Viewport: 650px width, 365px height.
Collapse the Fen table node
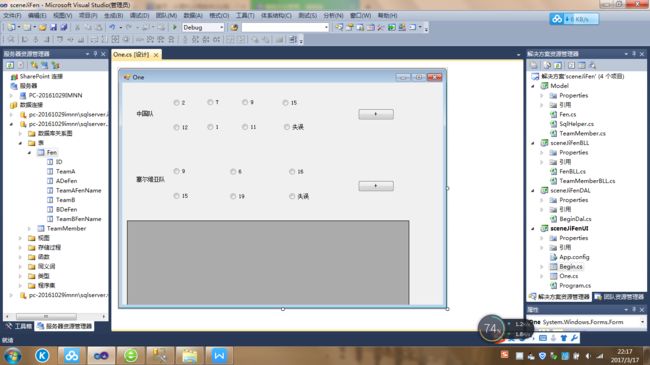(29, 153)
